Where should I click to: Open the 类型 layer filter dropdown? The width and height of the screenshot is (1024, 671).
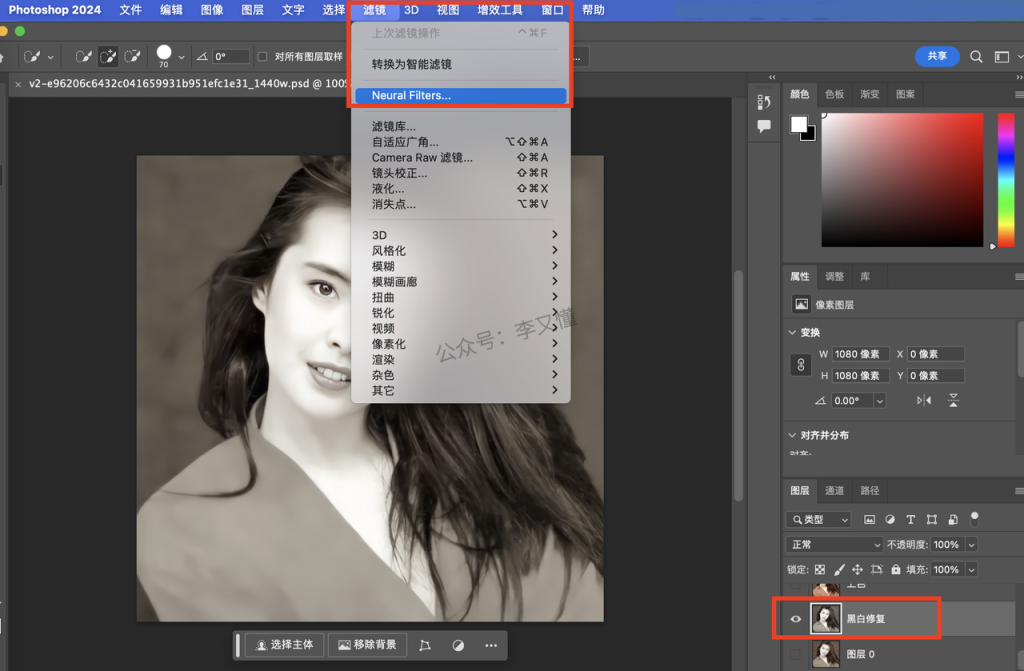819,519
